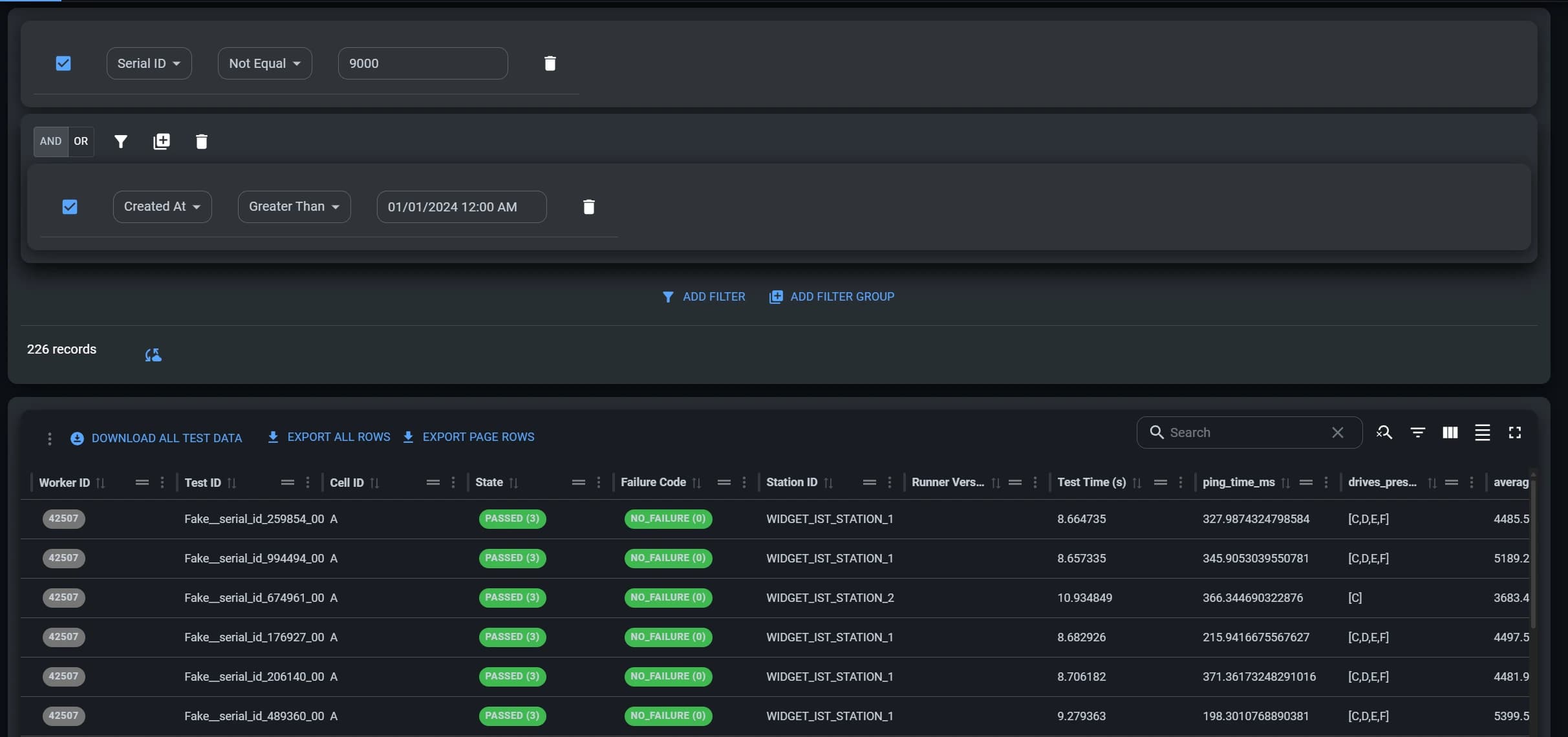1568x737 pixels.
Task: Click NO_FAILURE (0) badge in Fake__serial_id_206140_00 row
Action: 668,677
